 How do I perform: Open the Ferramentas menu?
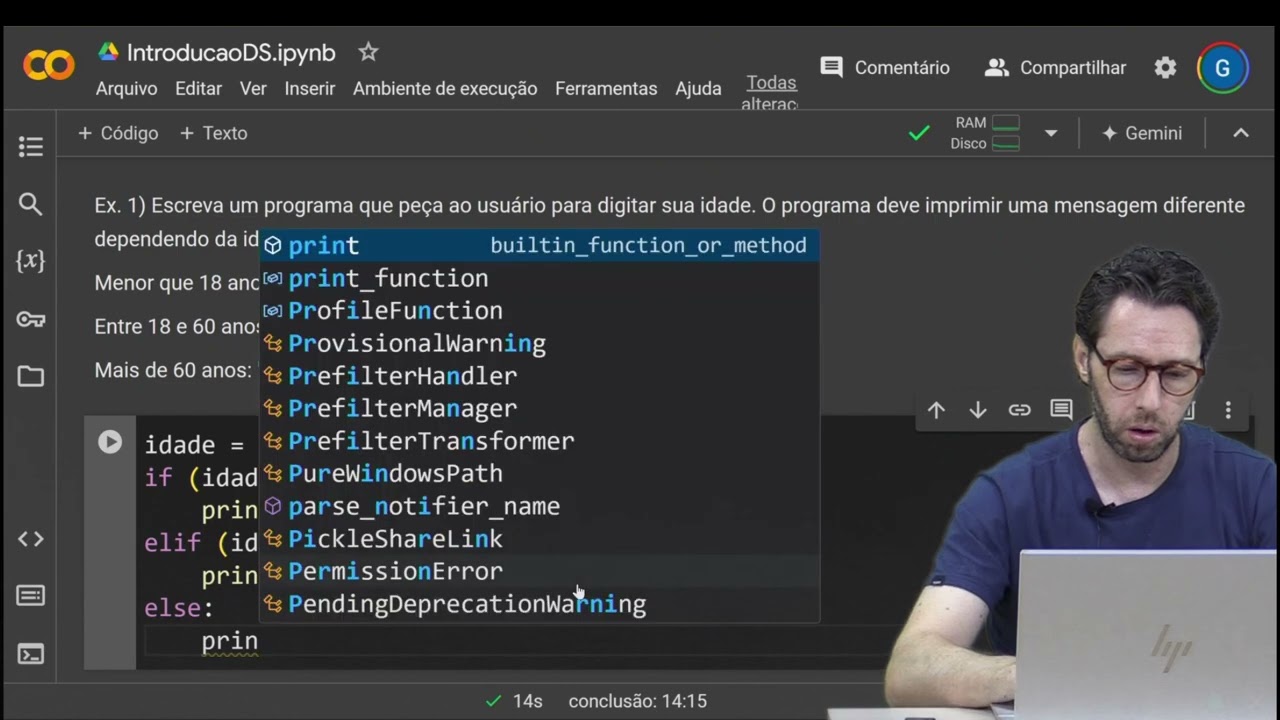pyautogui.click(x=606, y=89)
